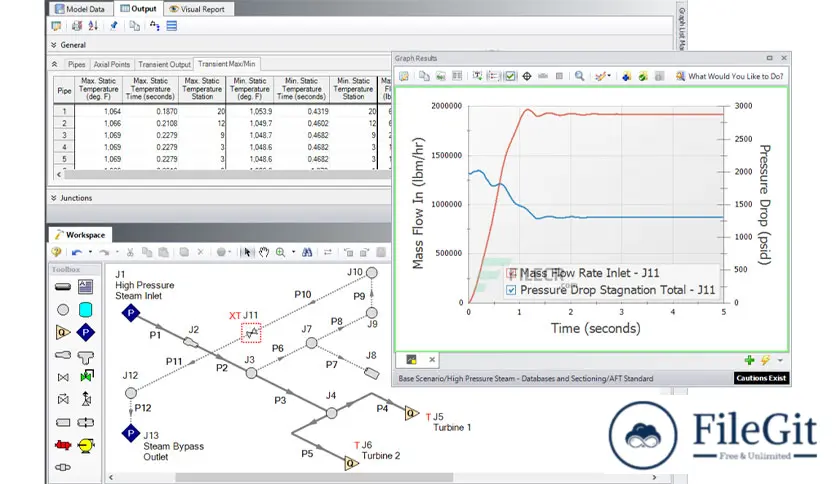Image resolution: width=836 pixels, height=484 pixels.
Task: Click the graph thumbnail tab below chart
Action: point(411,360)
